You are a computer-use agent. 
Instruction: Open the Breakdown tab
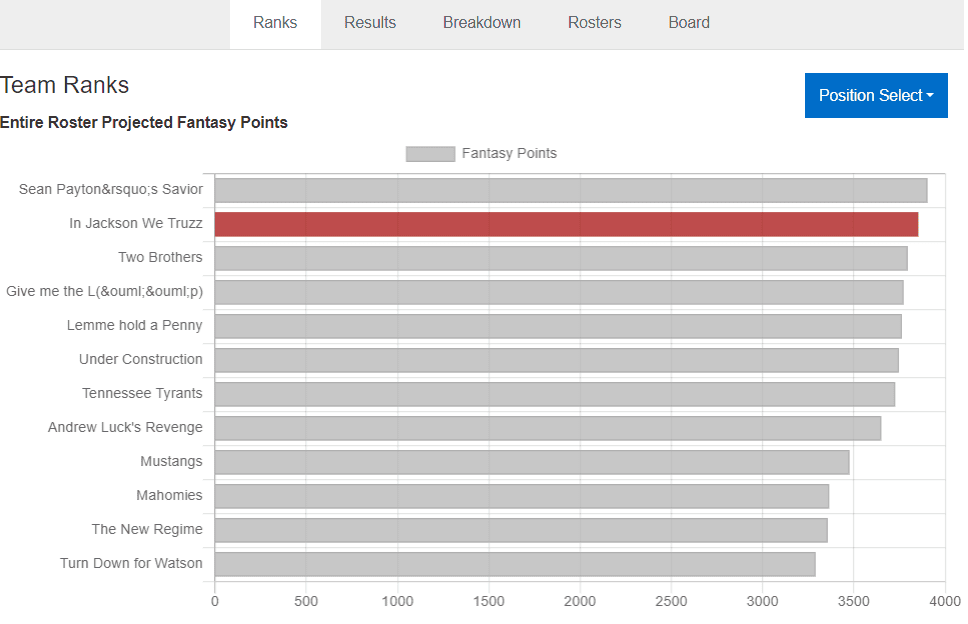[481, 22]
